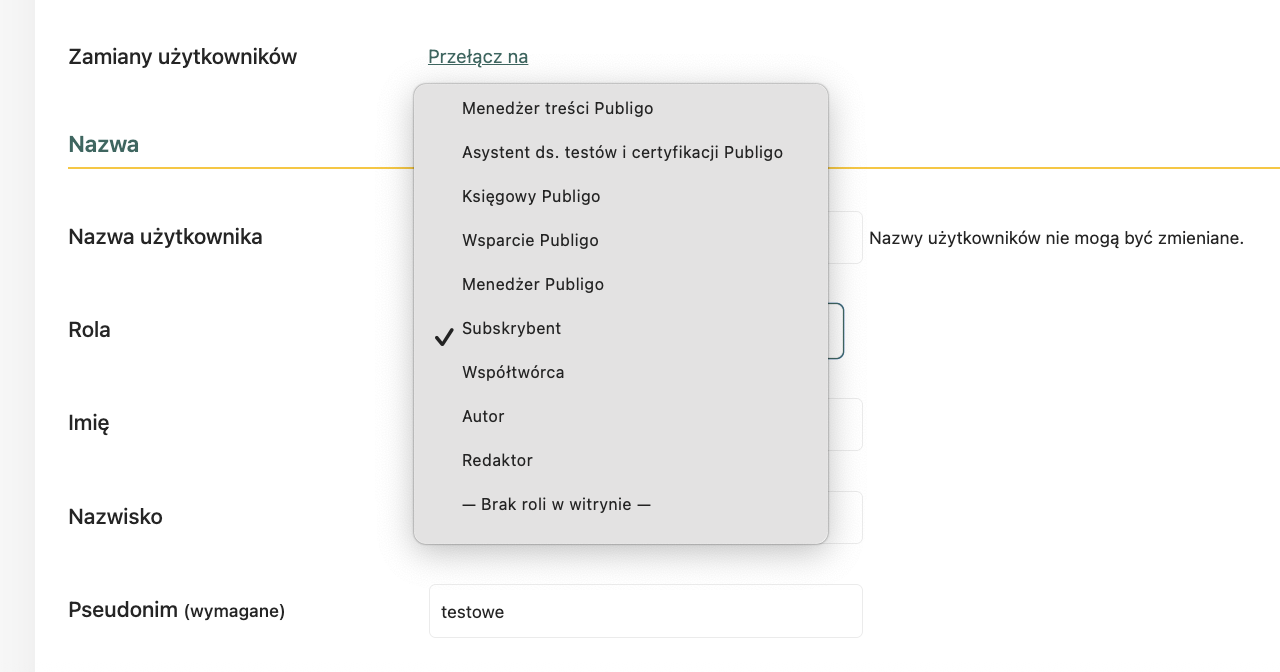Viewport: 1280px width, 672px height.
Task: Click the Imię field label
Action: 89,423
